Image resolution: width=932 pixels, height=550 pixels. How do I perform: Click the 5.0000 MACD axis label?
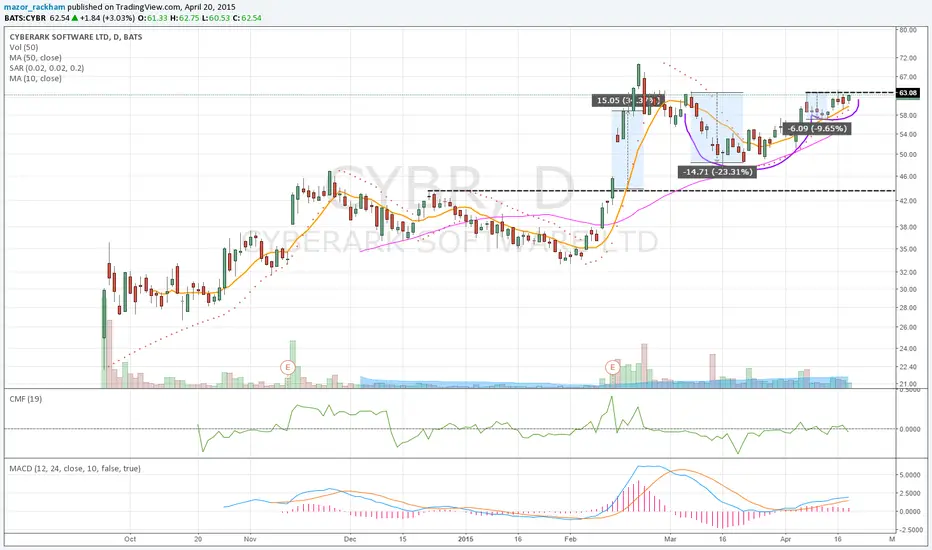coord(910,475)
